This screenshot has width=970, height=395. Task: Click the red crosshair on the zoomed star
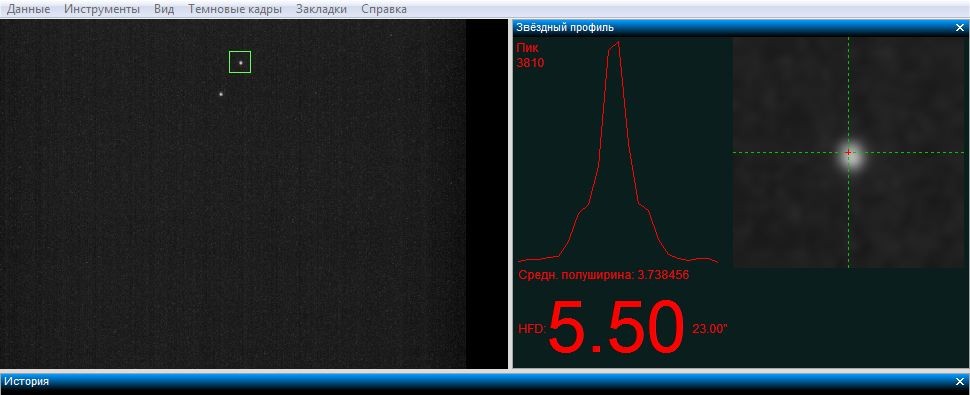(848, 153)
